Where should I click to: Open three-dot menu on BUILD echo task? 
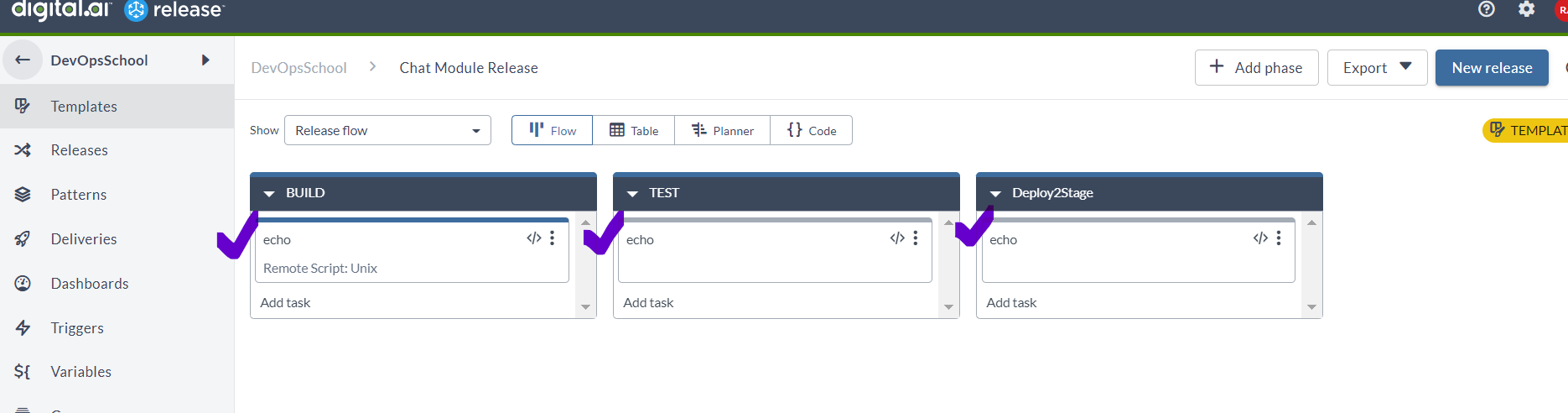click(553, 238)
